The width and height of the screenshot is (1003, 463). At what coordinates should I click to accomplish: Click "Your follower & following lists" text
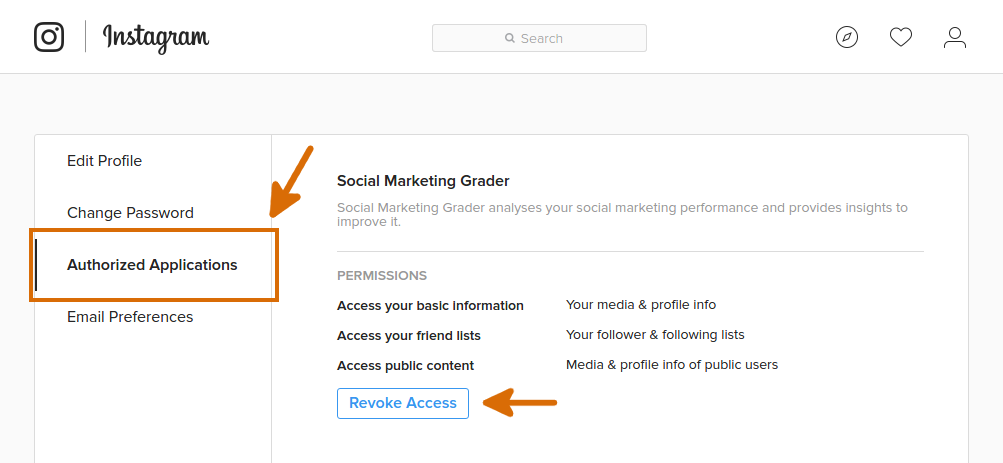click(655, 335)
